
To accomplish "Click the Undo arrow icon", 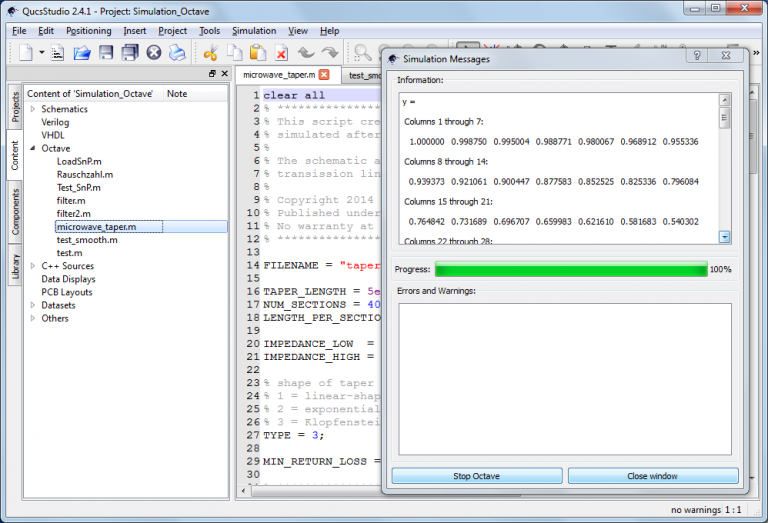I will (306, 53).
